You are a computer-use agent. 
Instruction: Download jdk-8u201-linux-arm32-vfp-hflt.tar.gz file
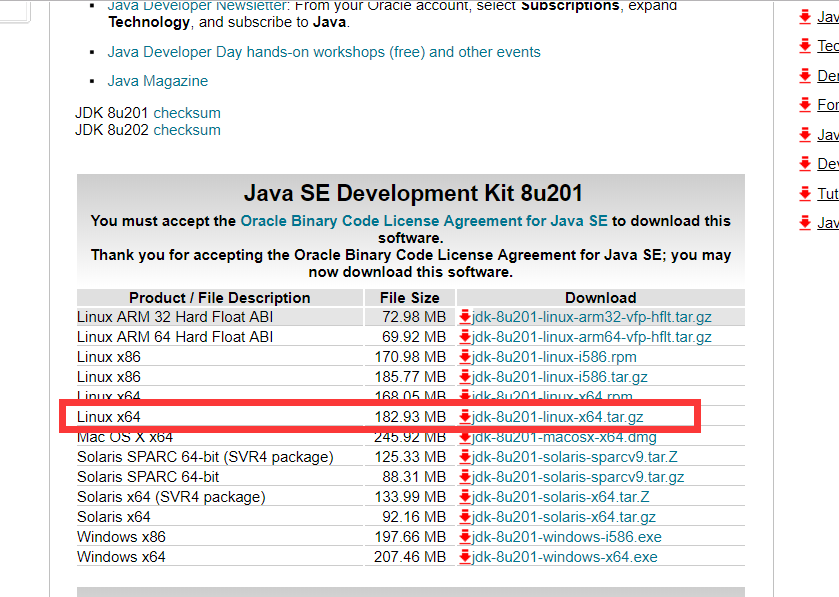[x=592, y=317]
